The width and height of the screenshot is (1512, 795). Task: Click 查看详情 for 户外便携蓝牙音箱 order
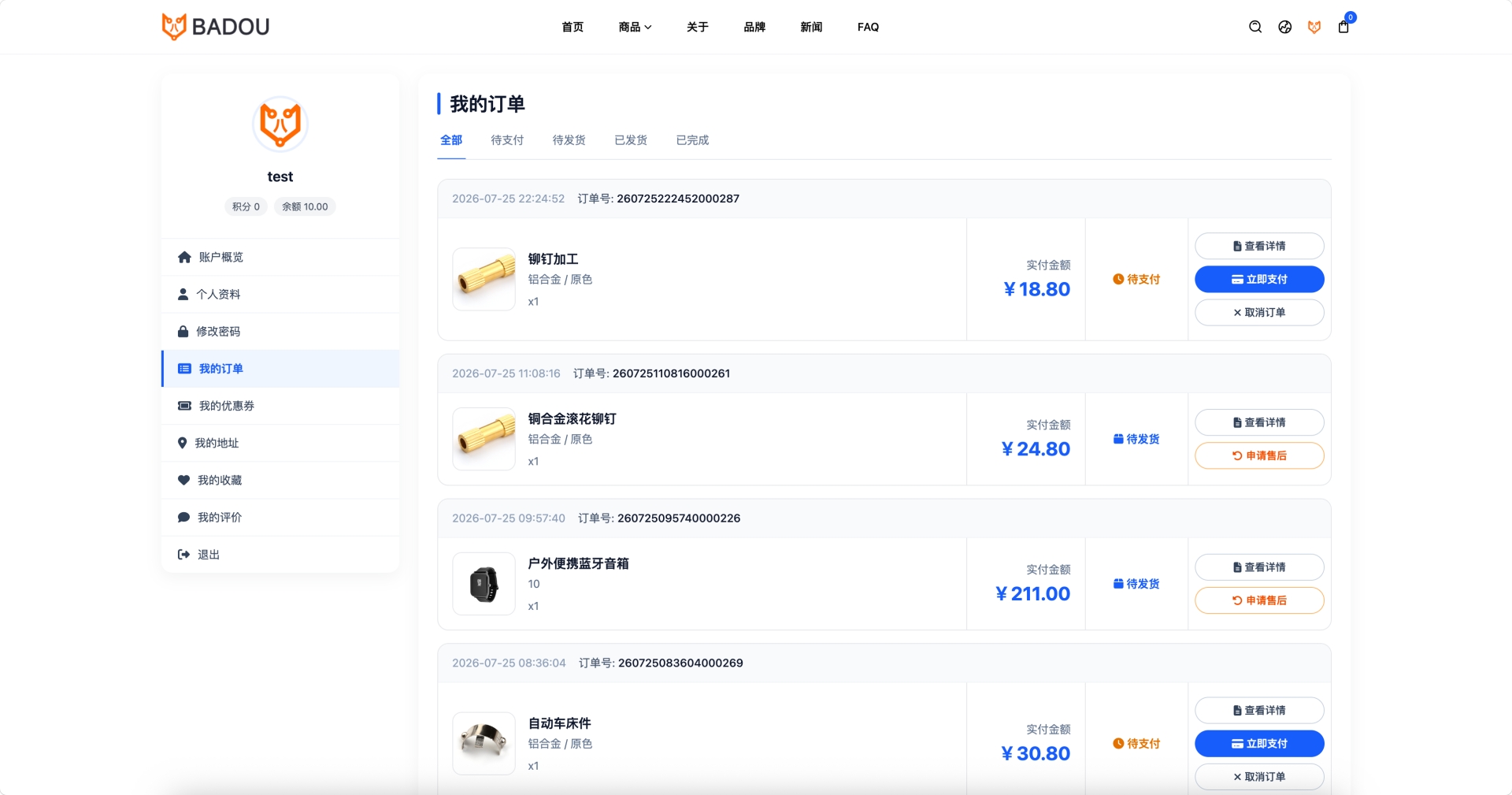point(1259,567)
